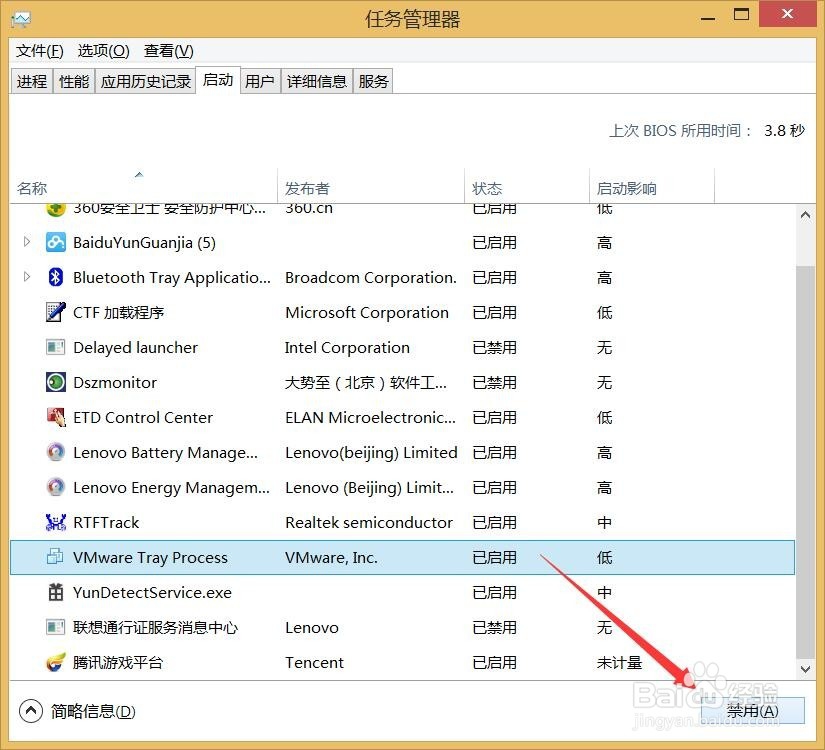Image resolution: width=825 pixels, height=750 pixels.
Task: Click the Lenovo Battery Manager icon
Action: (x=56, y=452)
